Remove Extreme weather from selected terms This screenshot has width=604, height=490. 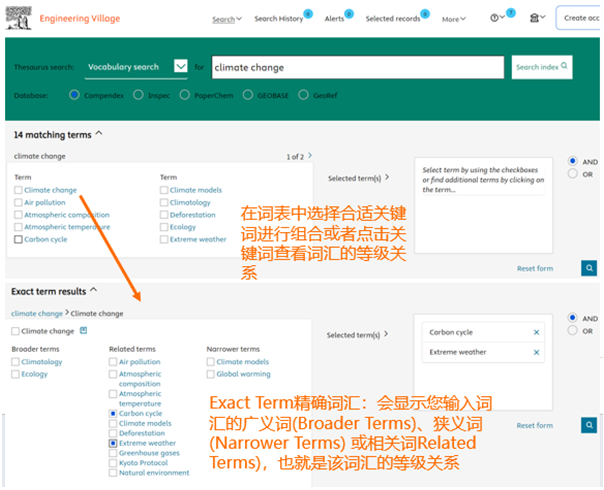536,353
